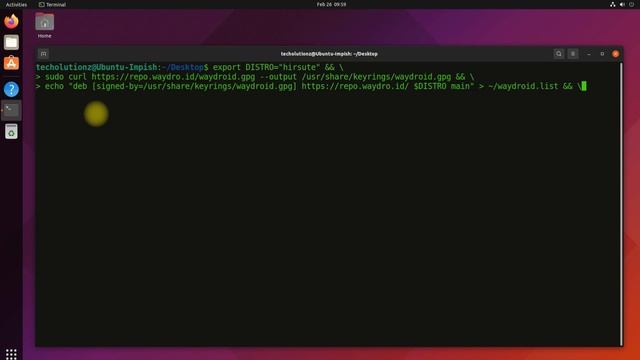
Task: Open the terminal hamburger menu
Action: pyautogui.click(x=573, y=54)
